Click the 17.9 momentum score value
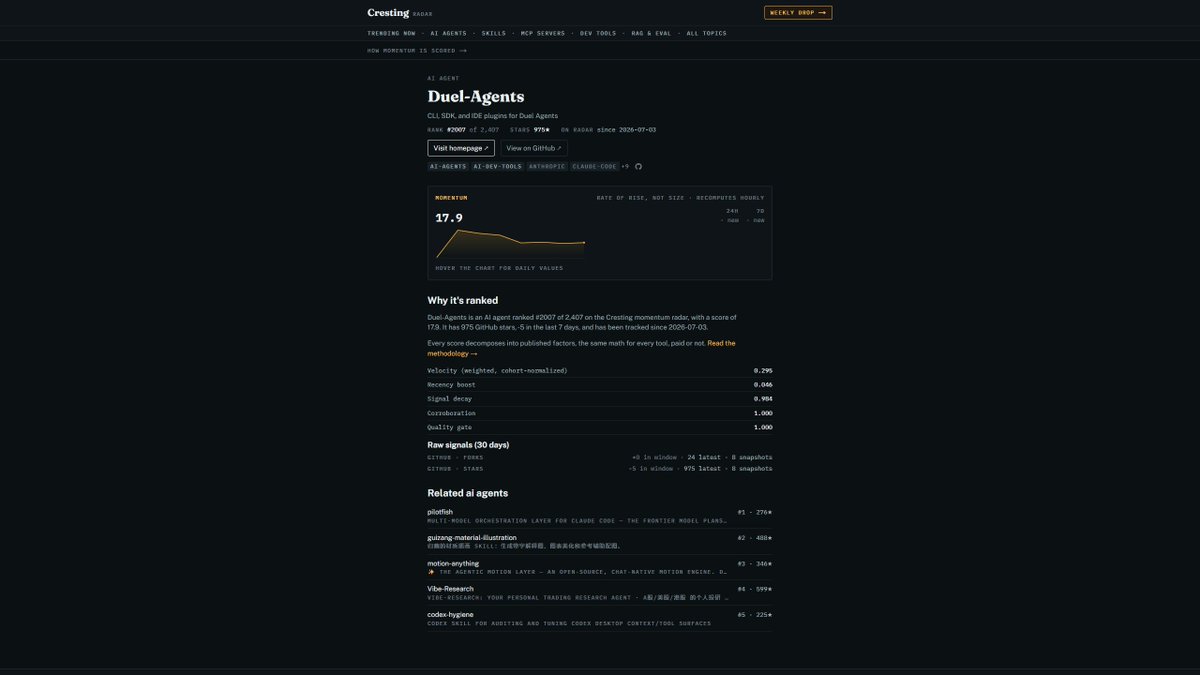This screenshot has height=675, width=1200. (x=449, y=218)
